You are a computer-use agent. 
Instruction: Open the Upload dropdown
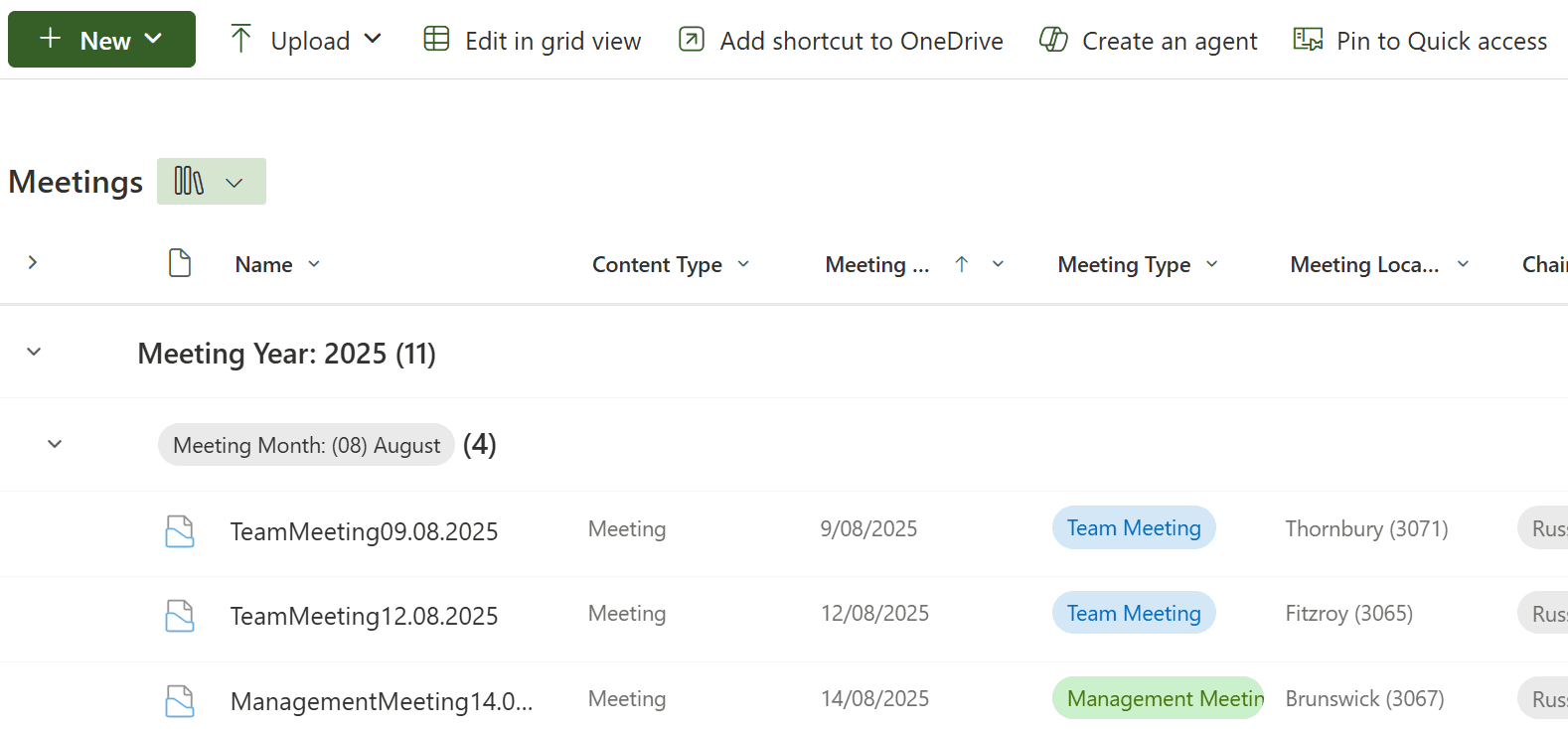[305, 41]
